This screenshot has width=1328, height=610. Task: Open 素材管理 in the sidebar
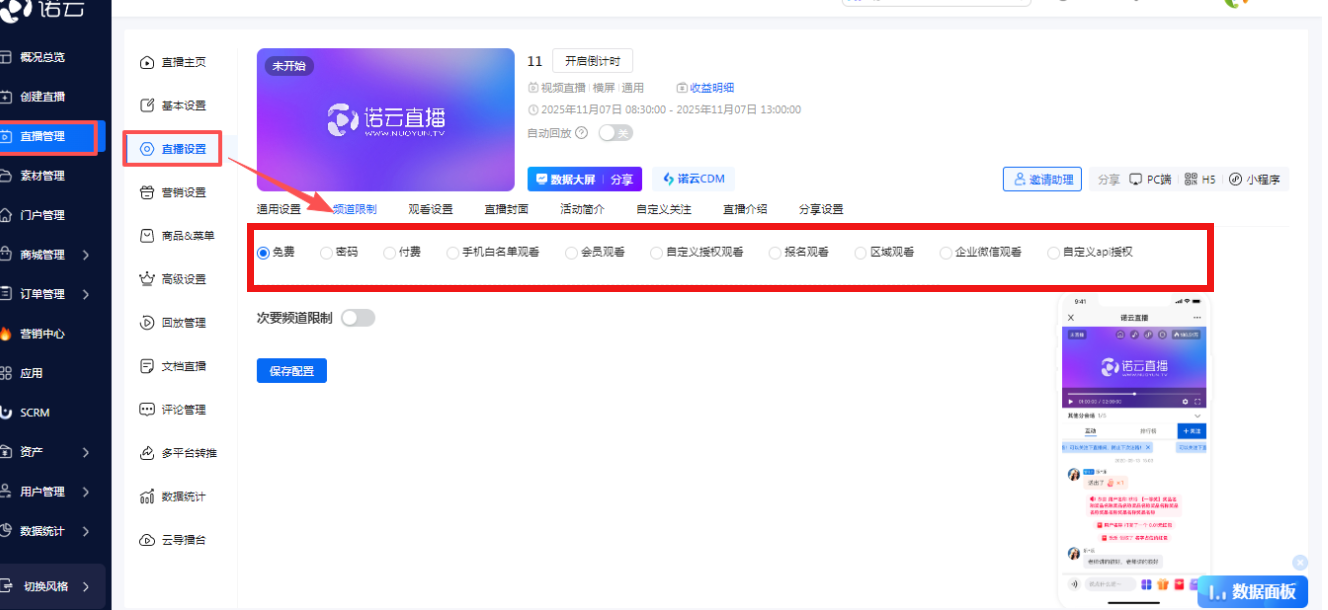[42, 176]
